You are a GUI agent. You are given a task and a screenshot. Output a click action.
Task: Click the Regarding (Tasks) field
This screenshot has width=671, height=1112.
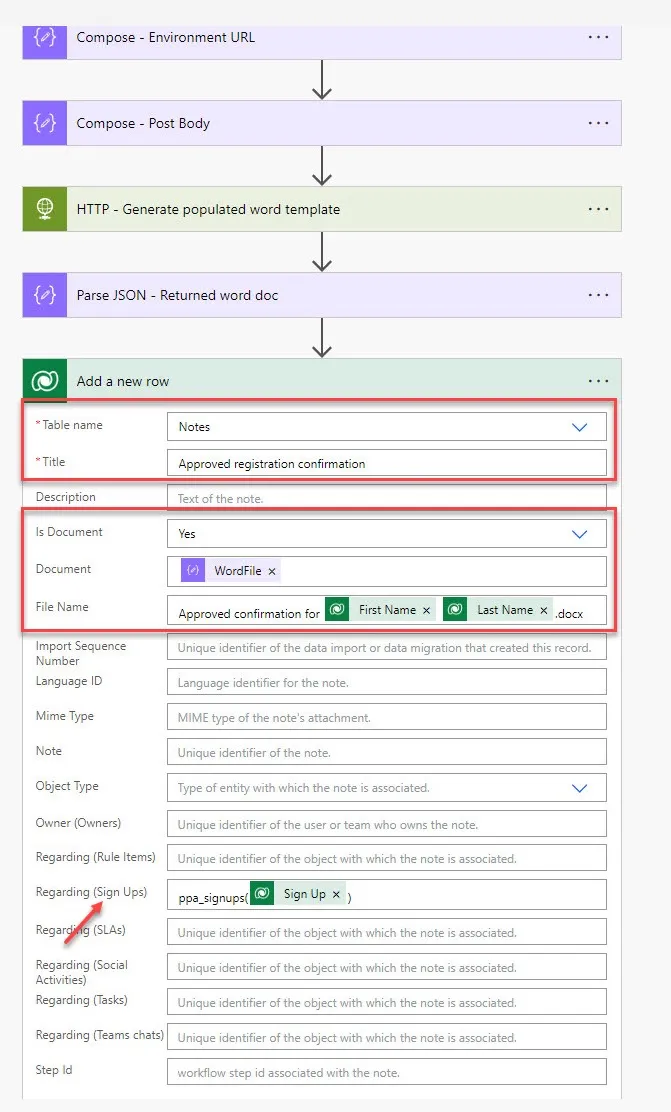click(387, 1002)
